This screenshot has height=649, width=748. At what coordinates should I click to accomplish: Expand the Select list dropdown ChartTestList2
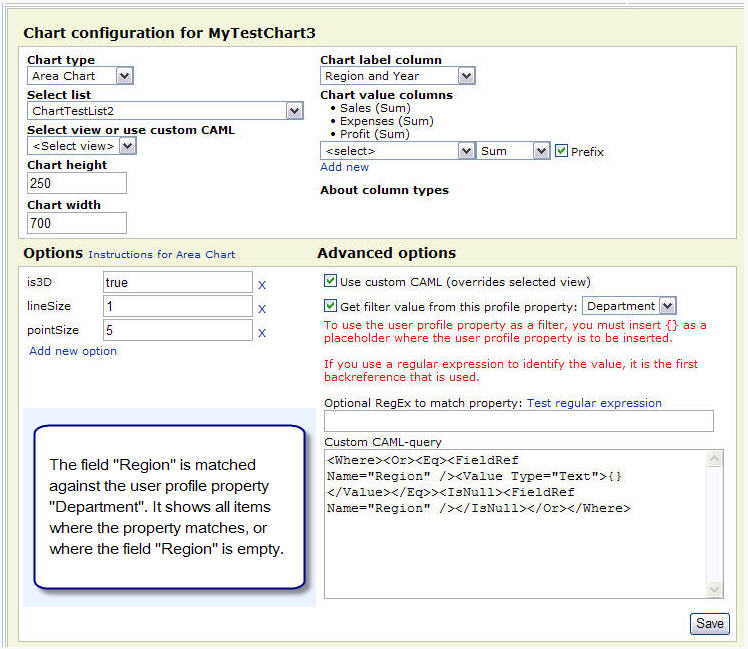(x=294, y=111)
